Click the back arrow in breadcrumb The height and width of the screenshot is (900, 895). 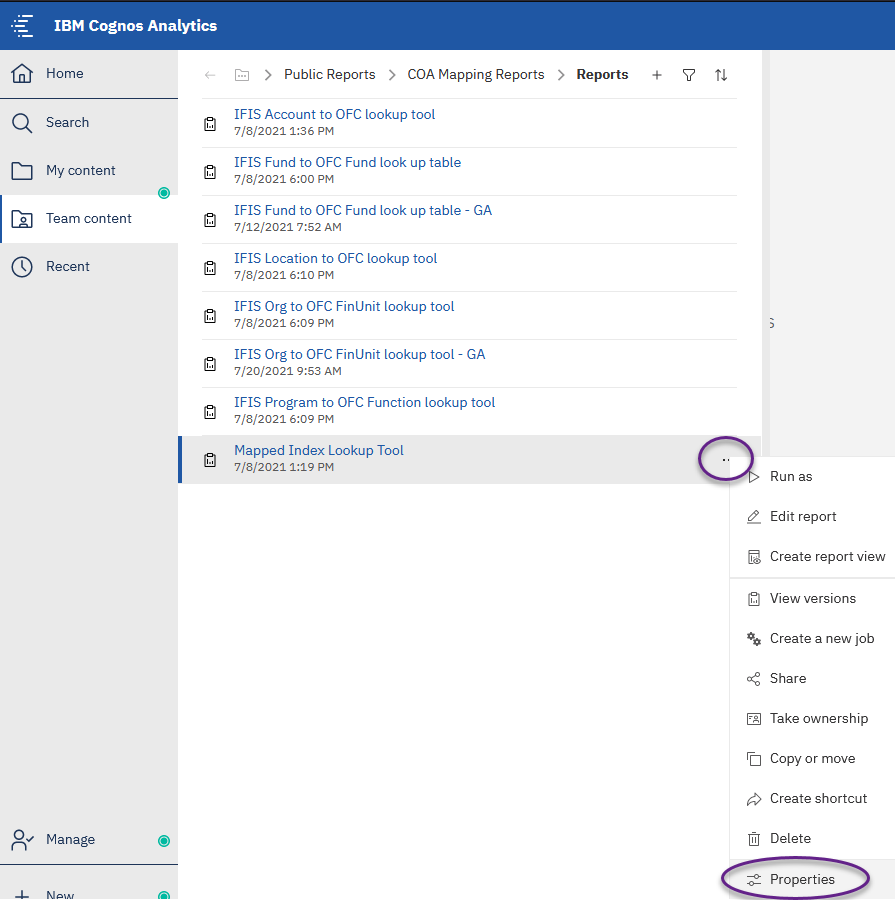pyautogui.click(x=210, y=75)
